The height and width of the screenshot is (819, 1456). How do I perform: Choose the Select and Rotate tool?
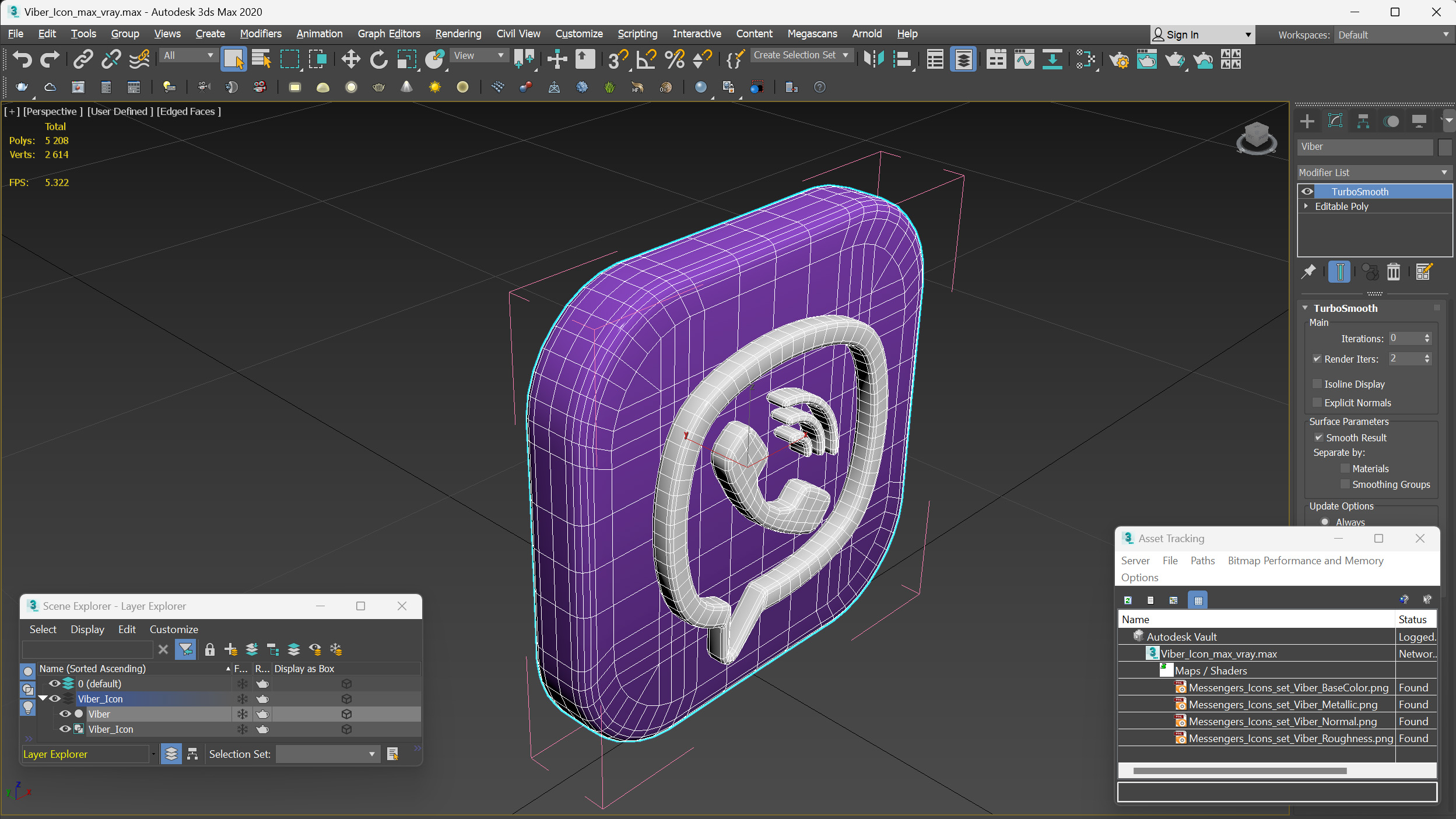tap(378, 59)
